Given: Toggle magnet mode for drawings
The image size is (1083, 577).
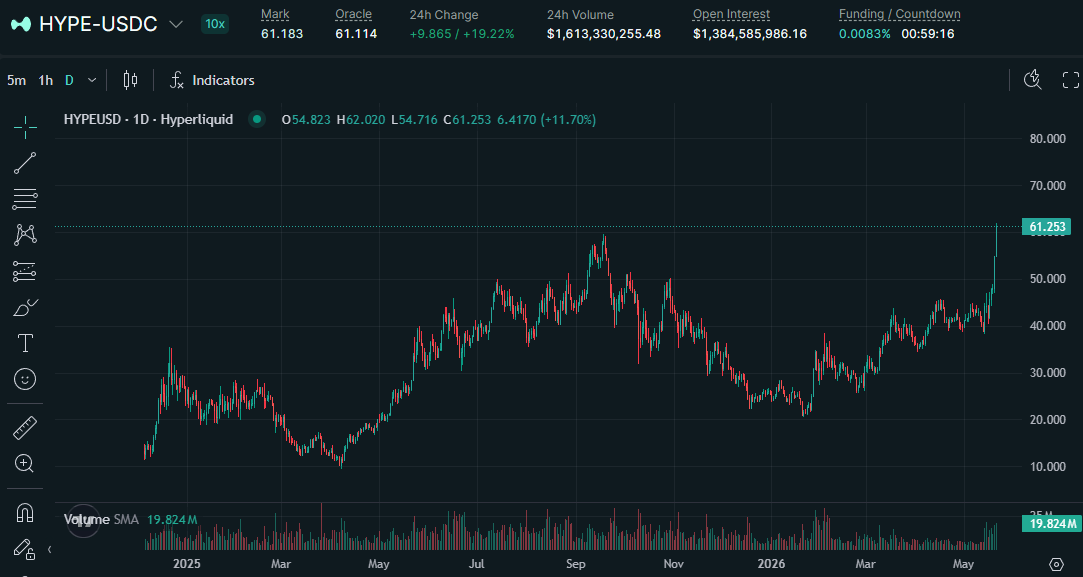Looking at the screenshot, I should 25,513.
